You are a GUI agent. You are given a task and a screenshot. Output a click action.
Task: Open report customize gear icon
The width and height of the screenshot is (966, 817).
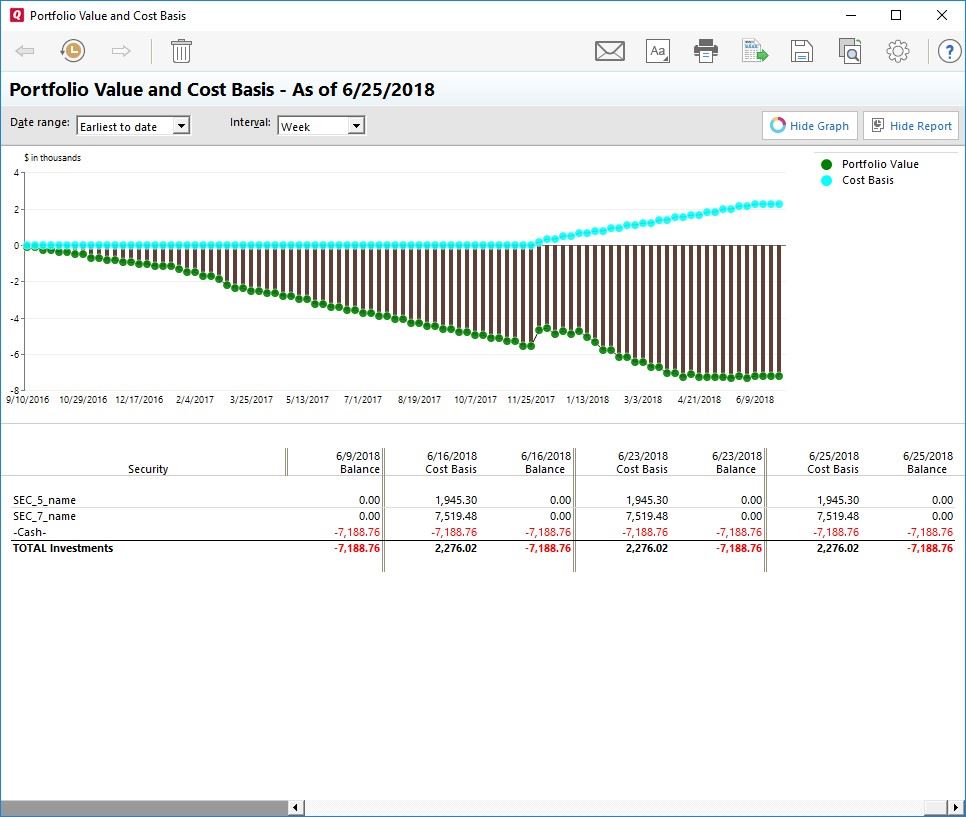[897, 51]
